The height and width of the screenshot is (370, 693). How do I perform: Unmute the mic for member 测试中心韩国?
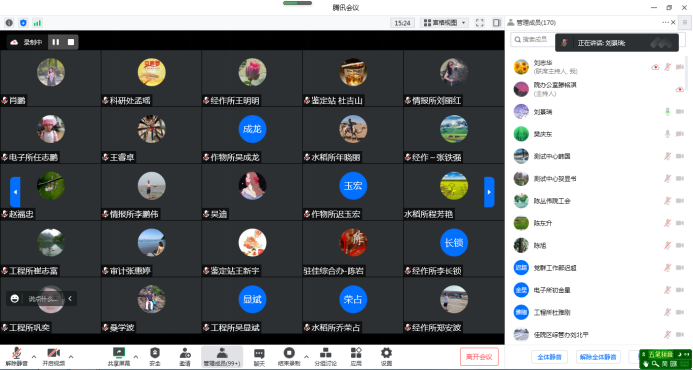tap(667, 156)
